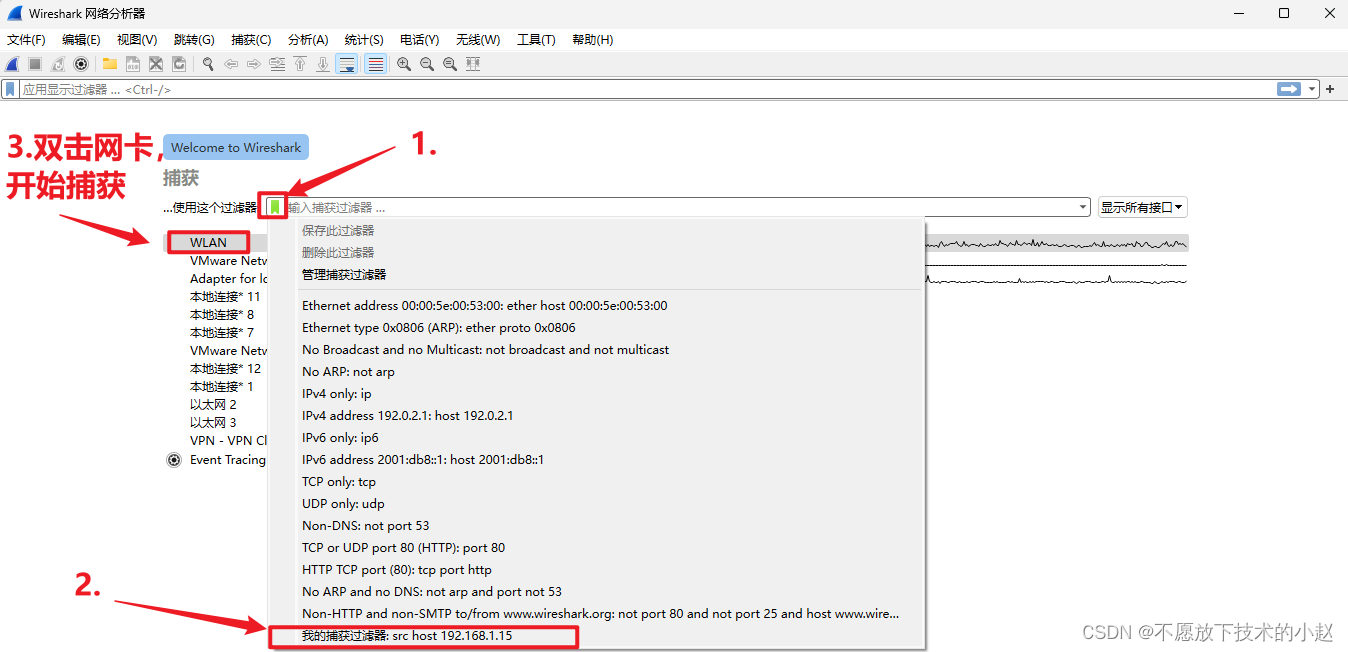Image resolution: width=1348 pixels, height=652 pixels.
Task: Choose 删除此过滤器 menu entry
Action: 338,252
